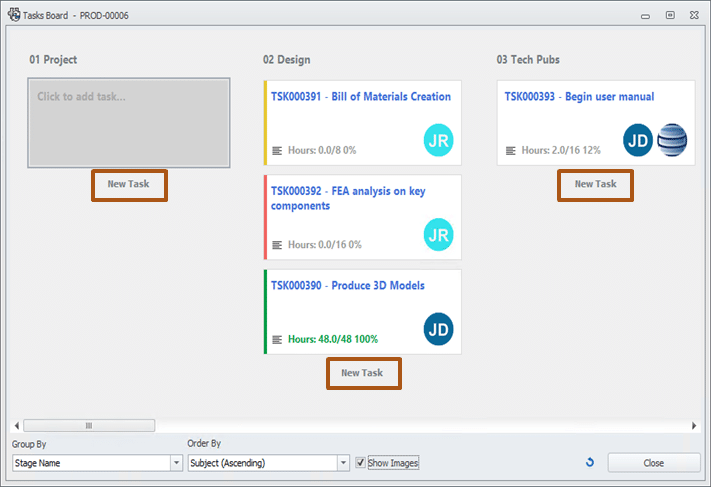The image size is (711, 487).
Task: Toggle the Show Images checkbox
Action: click(361, 463)
